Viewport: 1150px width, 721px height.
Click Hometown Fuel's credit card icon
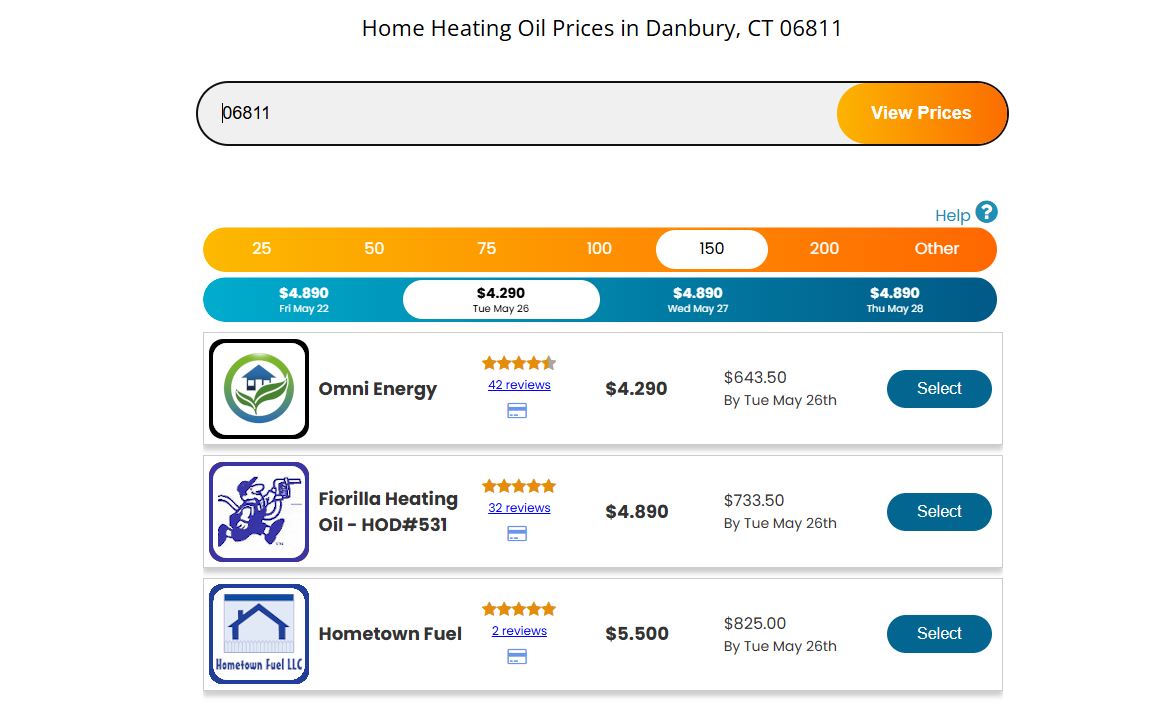517,656
